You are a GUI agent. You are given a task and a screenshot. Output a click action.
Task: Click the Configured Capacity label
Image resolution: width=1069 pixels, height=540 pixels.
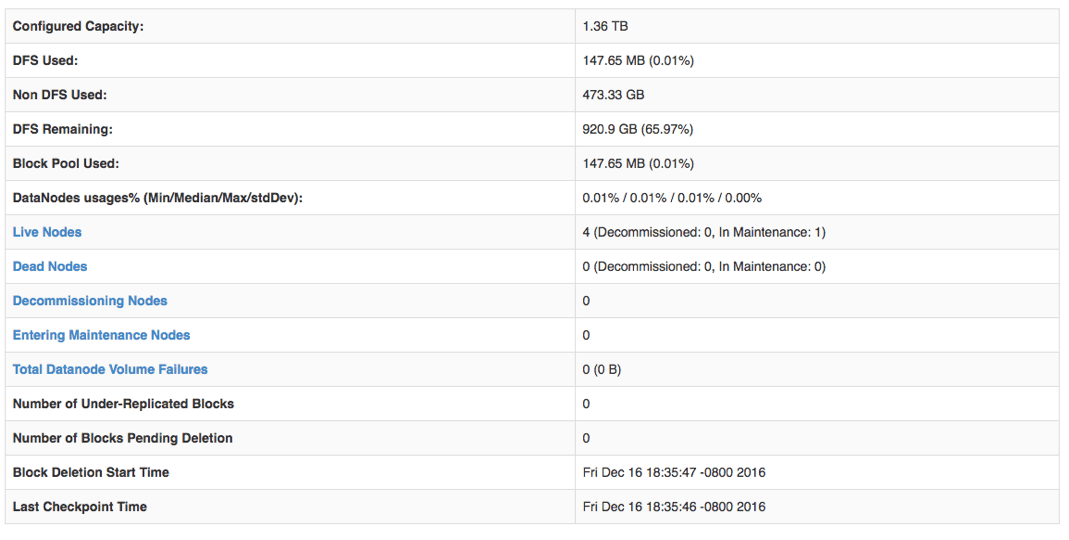pyautogui.click(x=78, y=26)
